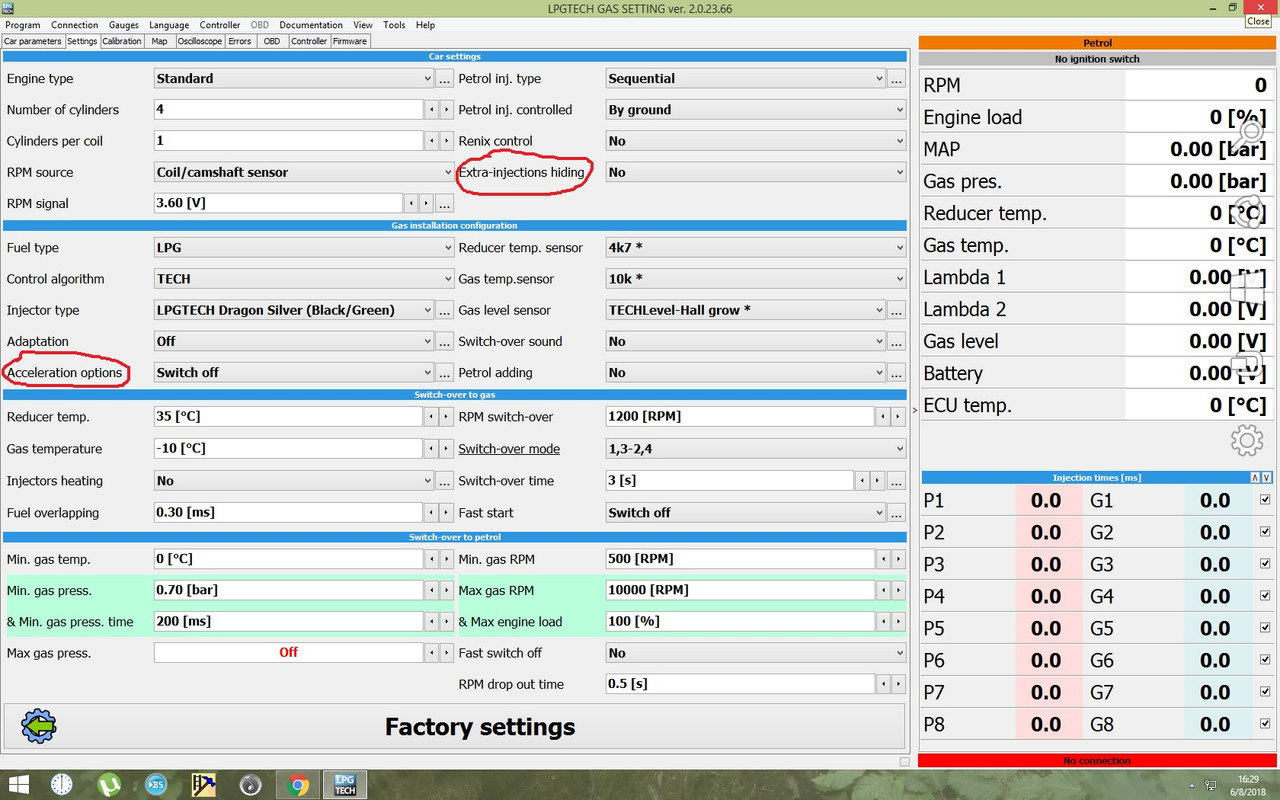1280x800 pixels.
Task: Open Engine type options with the ellipsis button
Action: tap(445, 78)
